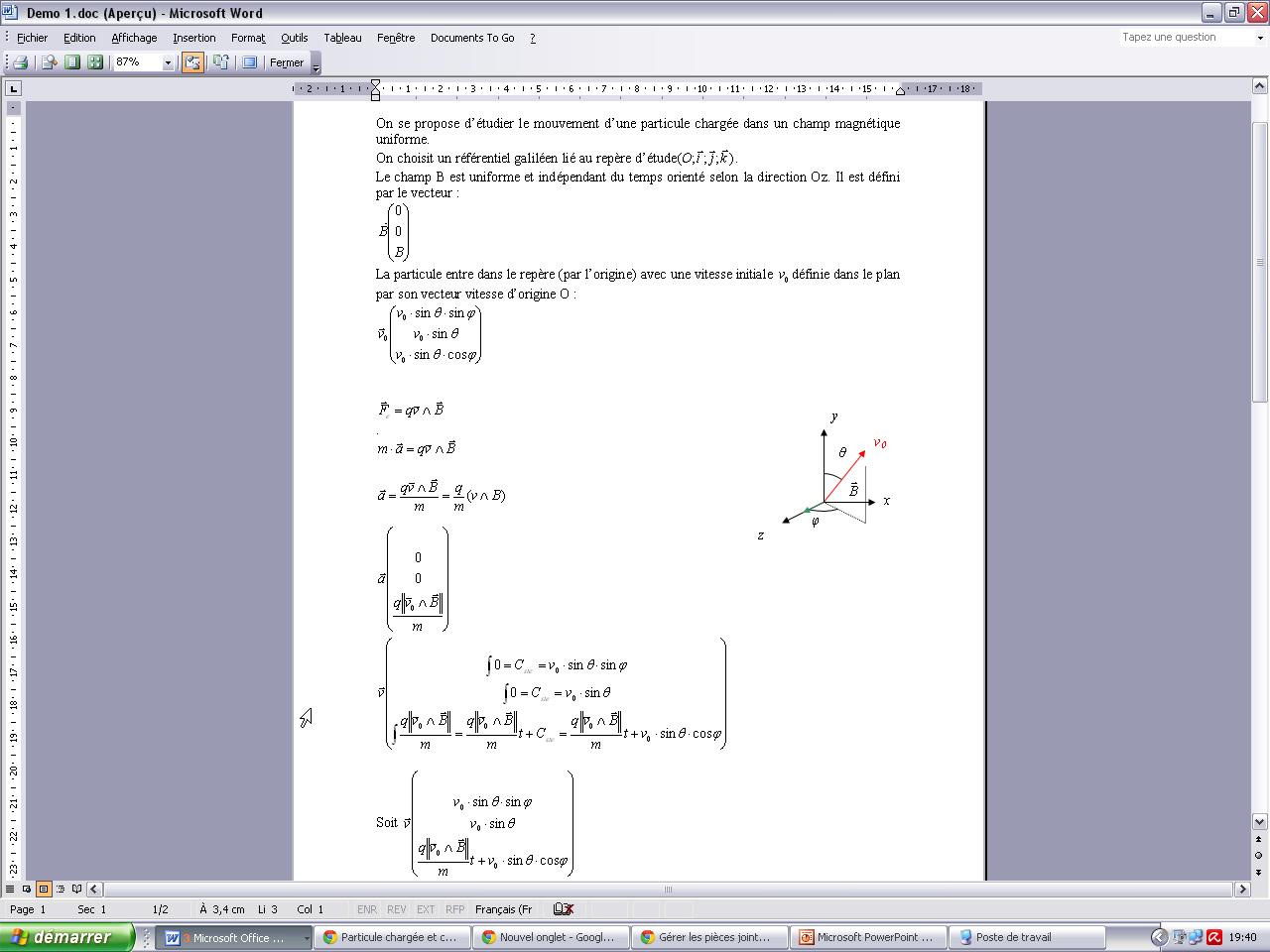This screenshot has width=1270, height=952.
Task: Switch to Reading layout view icon
Action: (x=77, y=889)
